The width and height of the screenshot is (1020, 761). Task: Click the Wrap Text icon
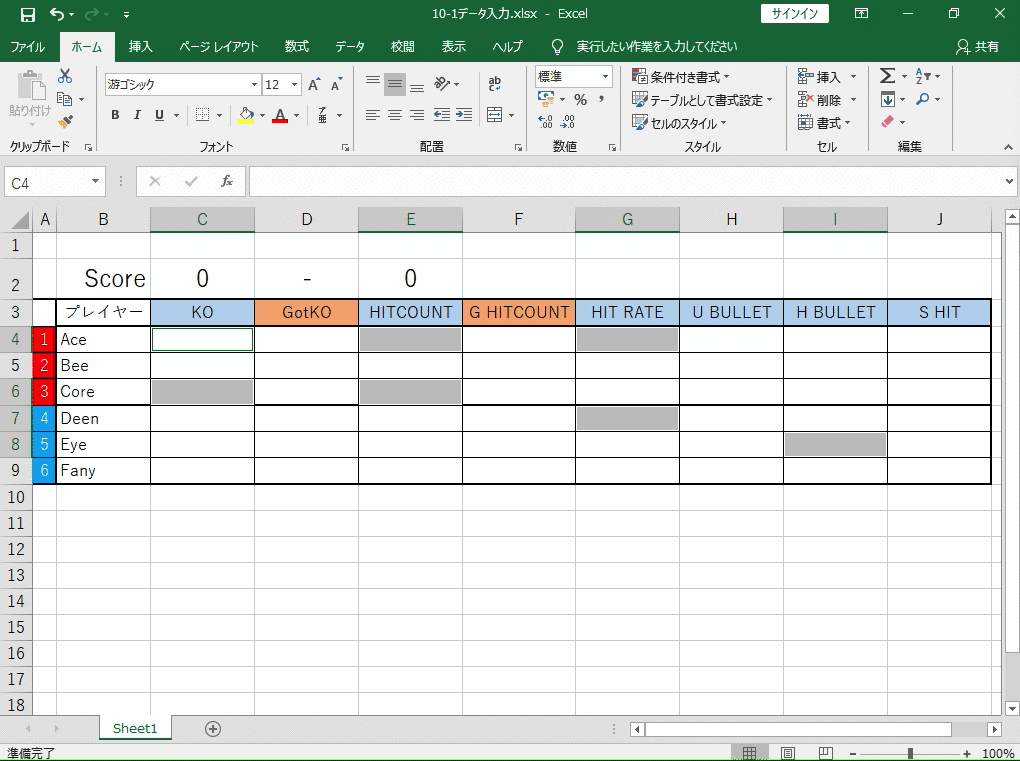tap(494, 84)
